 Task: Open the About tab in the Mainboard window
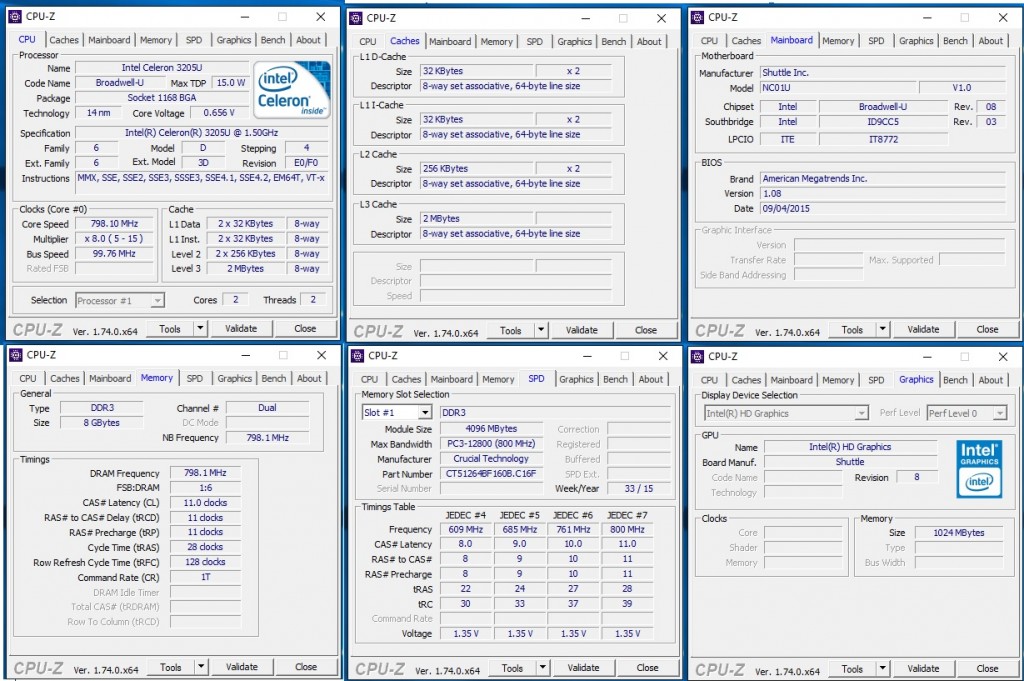pos(991,40)
